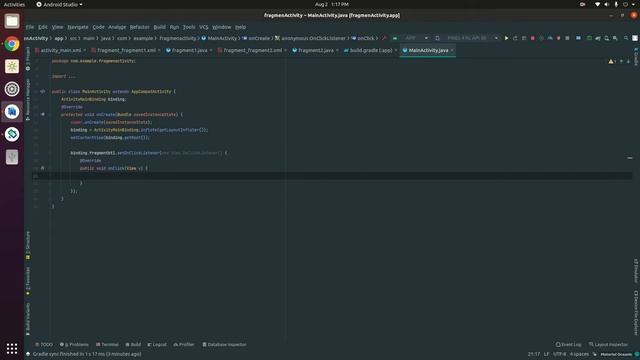This screenshot has height=360, width=640.
Task: Open the Device File Explorer panel
Action: [636, 313]
